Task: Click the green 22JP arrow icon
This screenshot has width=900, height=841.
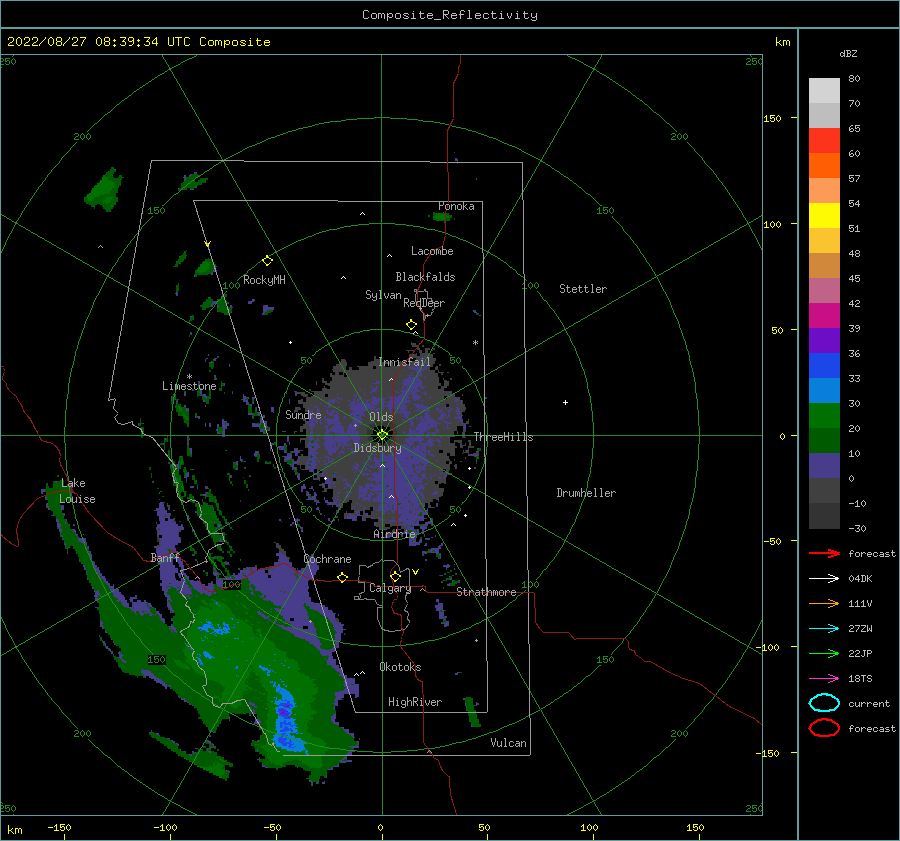Action: 824,653
